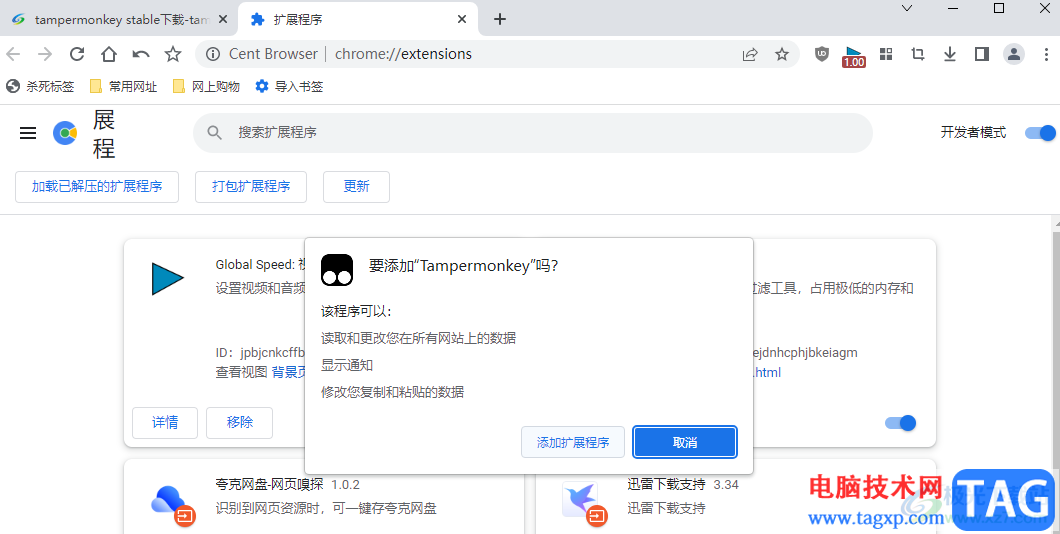Open the QR code grid icon
The height and width of the screenshot is (534, 1060).
tap(886, 54)
